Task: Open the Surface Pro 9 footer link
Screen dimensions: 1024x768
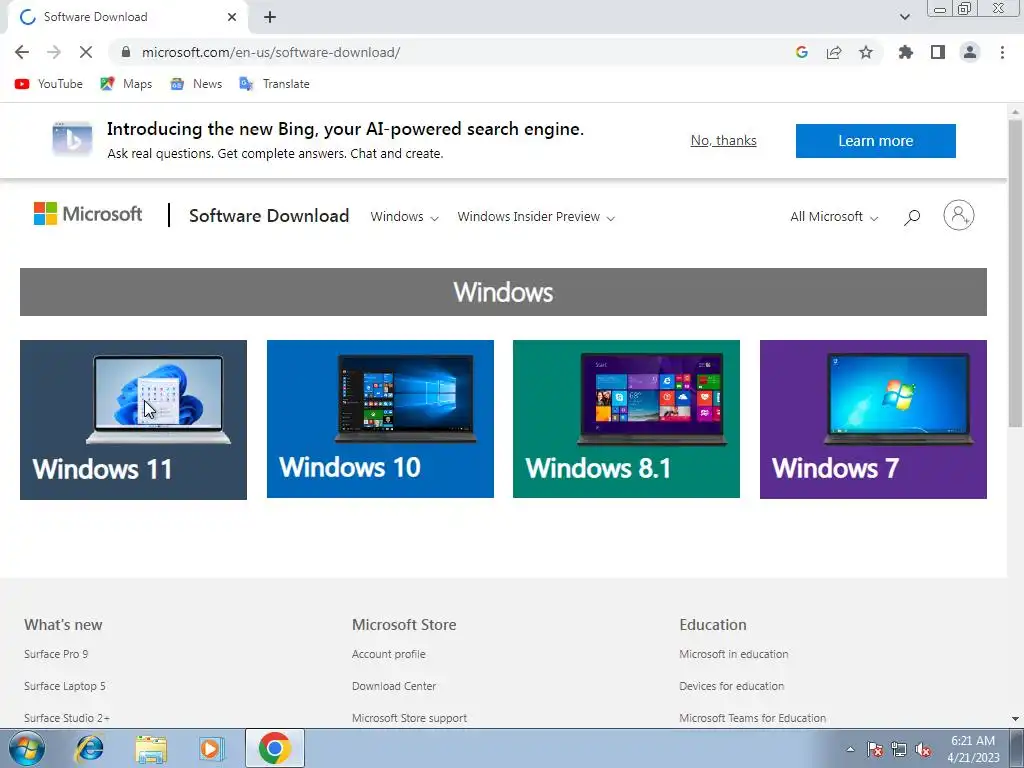Action: click(x=56, y=654)
